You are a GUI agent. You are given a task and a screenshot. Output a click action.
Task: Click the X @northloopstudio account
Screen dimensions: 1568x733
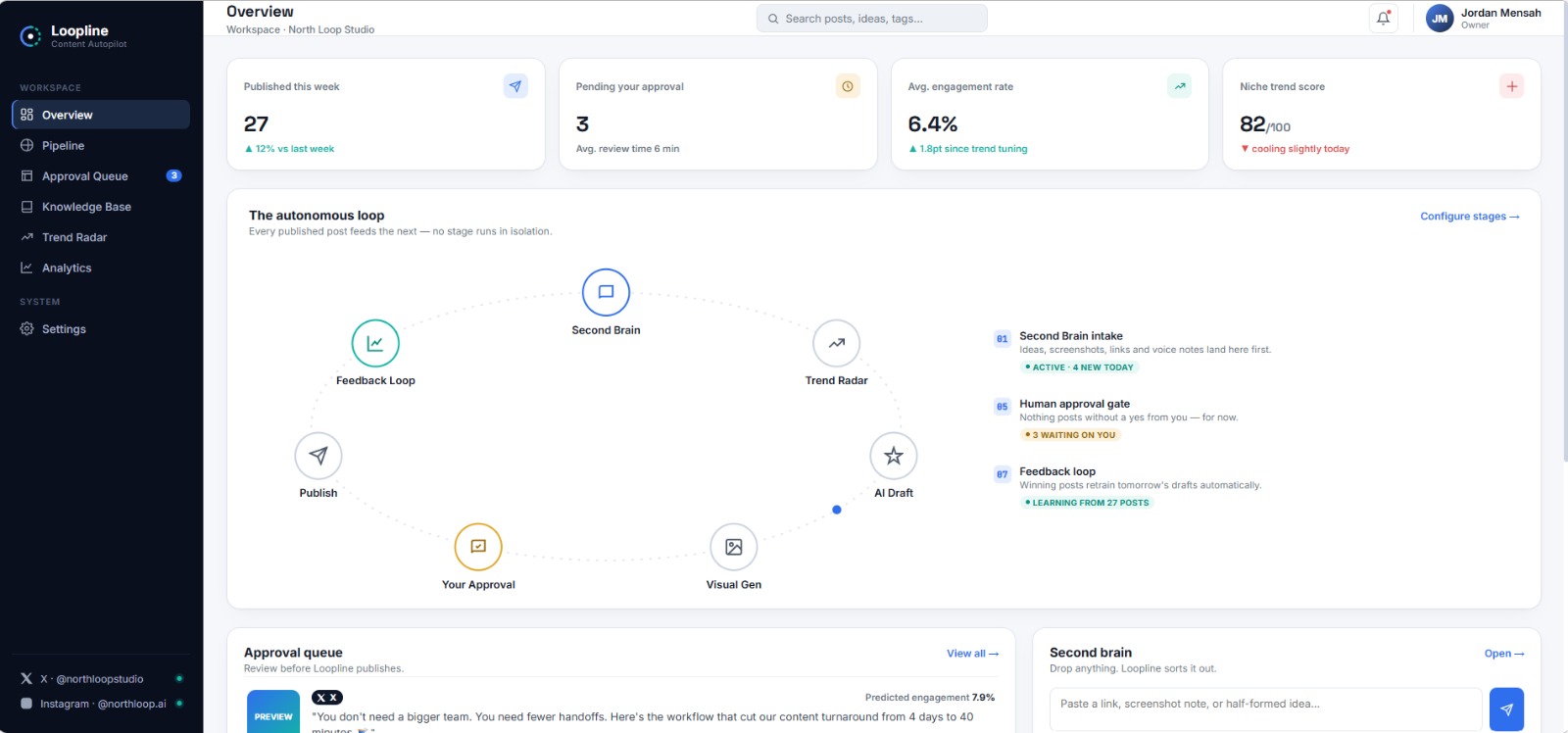(92, 679)
